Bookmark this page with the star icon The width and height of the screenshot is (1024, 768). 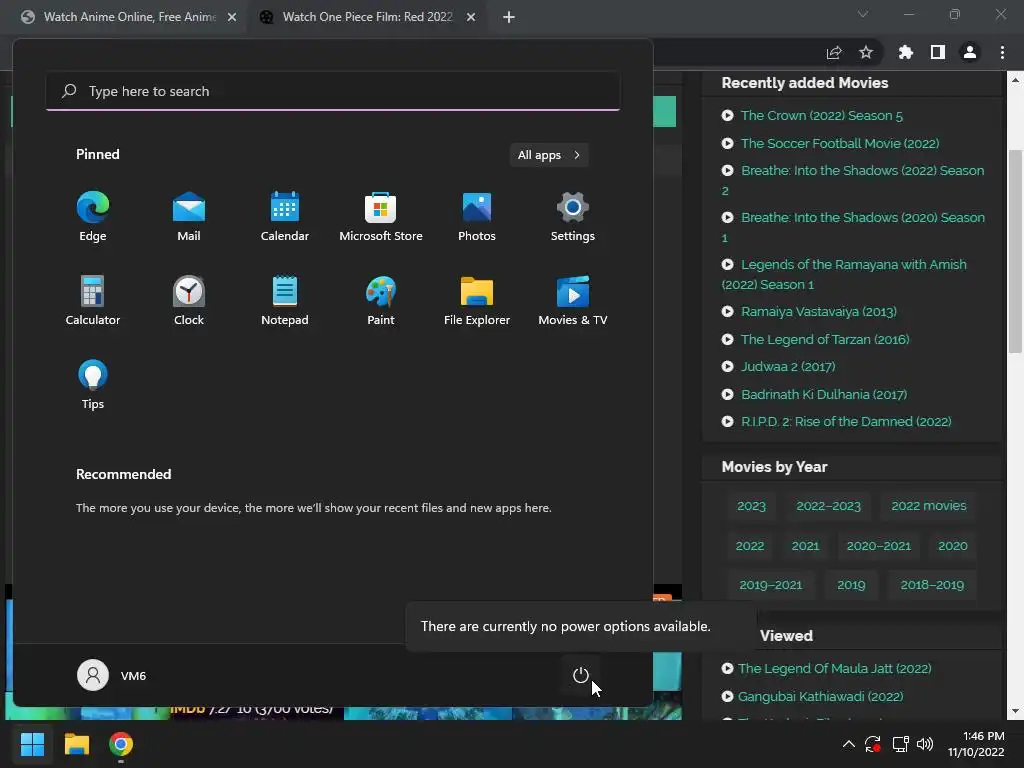coord(866,52)
